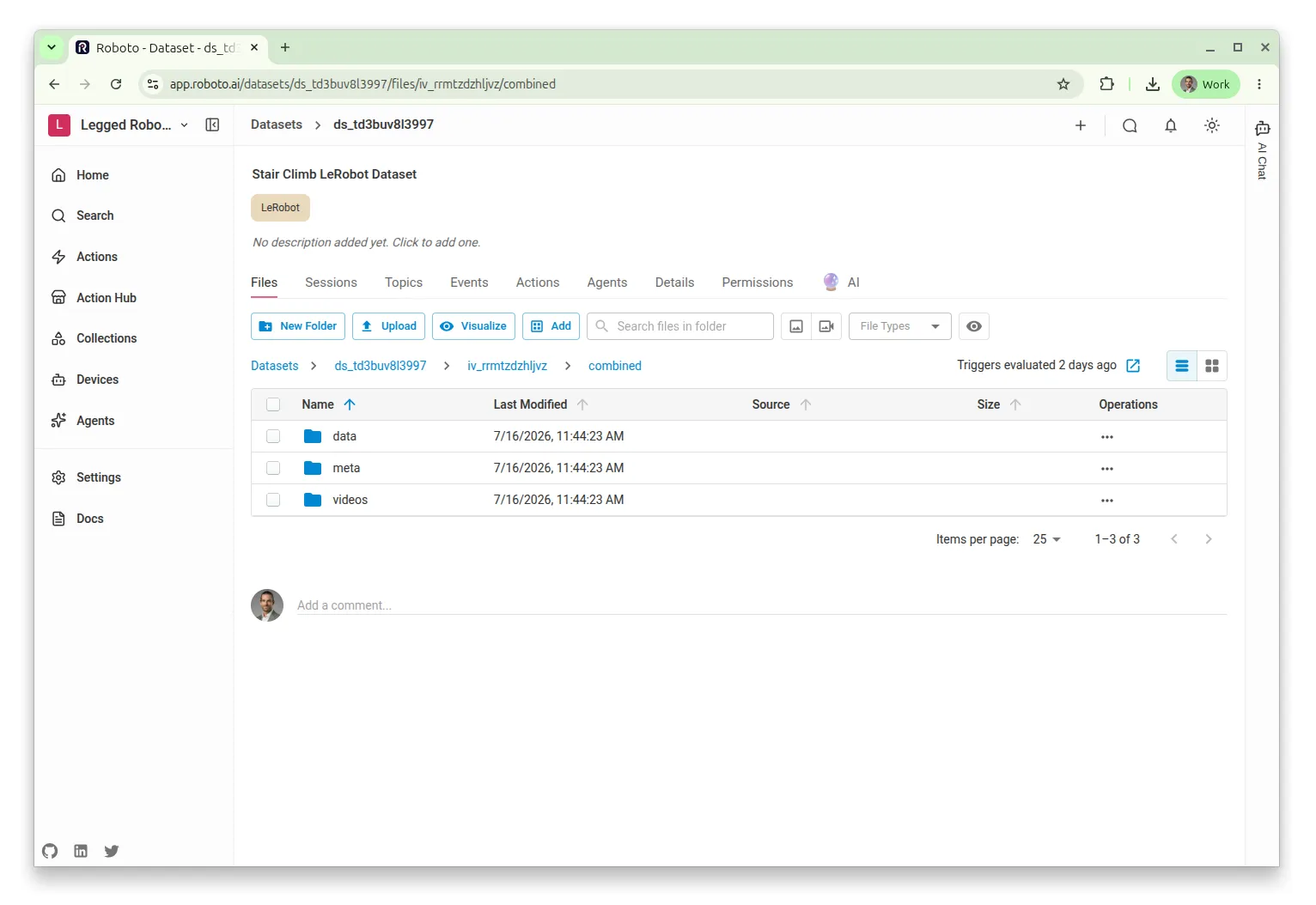
Task: Open the search magnifier in header
Action: (x=1130, y=125)
